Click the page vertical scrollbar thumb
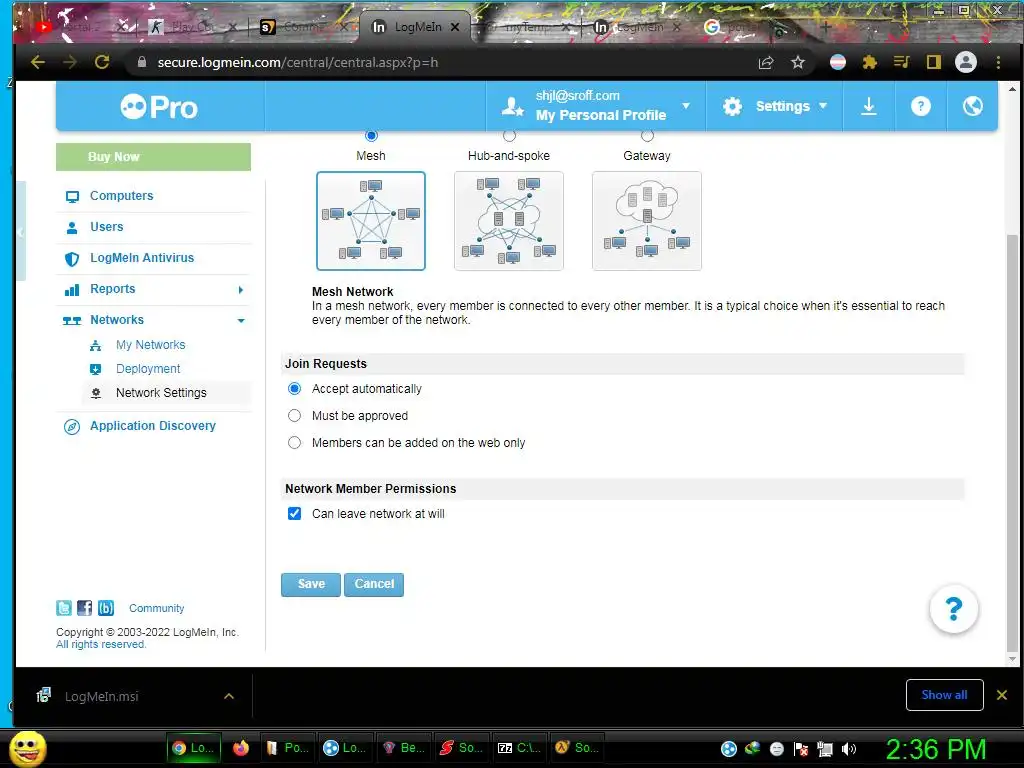This screenshot has height=768, width=1024. click(1012, 441)
